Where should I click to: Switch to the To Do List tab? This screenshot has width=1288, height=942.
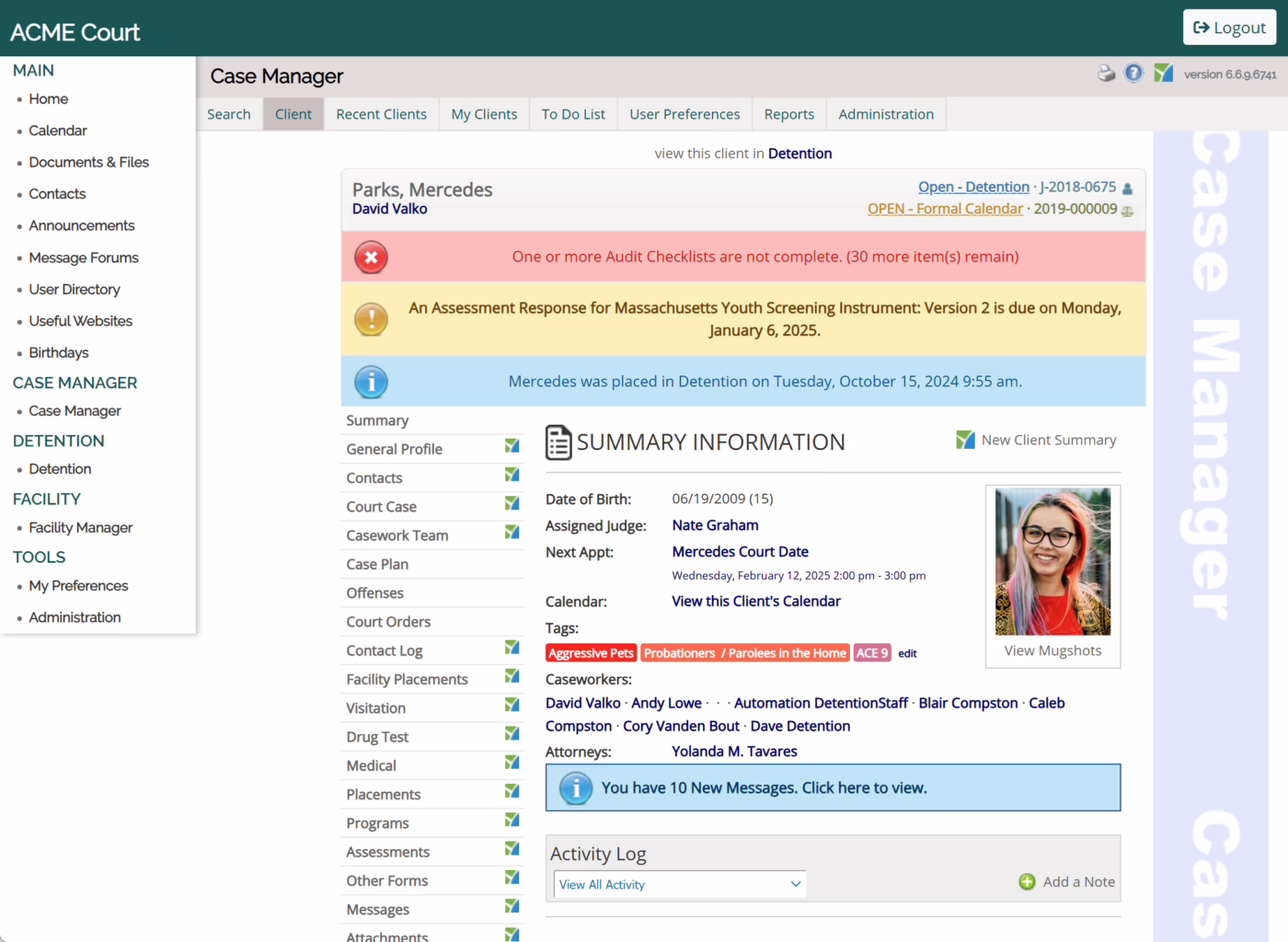(573, 114)
